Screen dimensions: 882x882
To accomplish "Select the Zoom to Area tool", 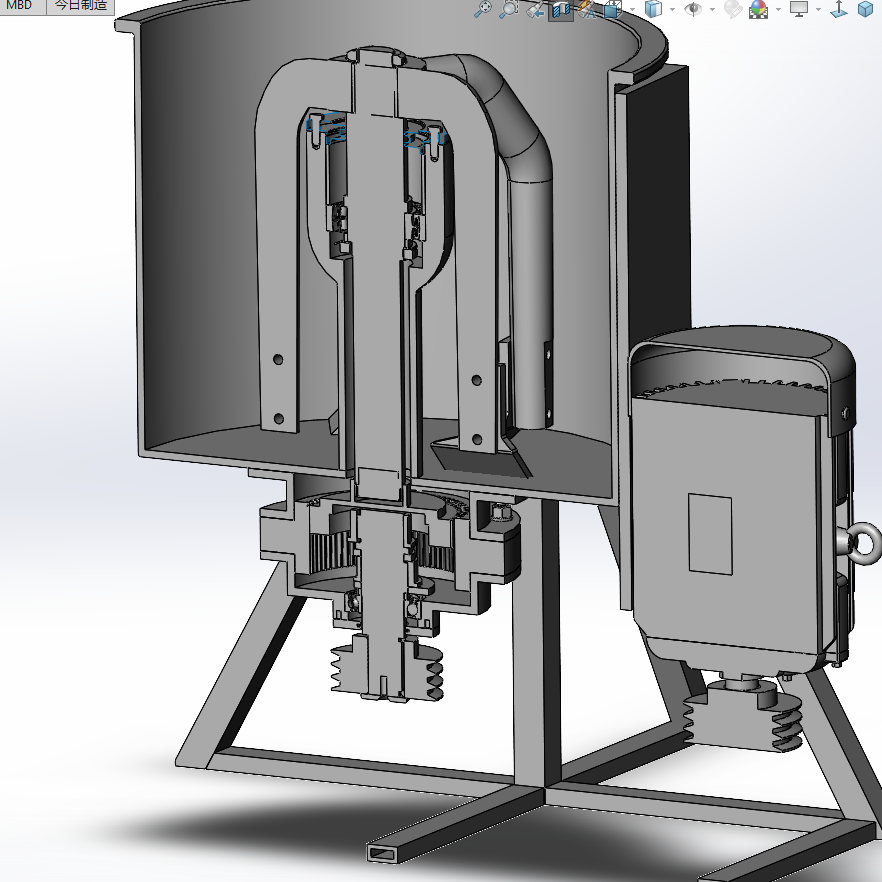I will pos(508,8).
